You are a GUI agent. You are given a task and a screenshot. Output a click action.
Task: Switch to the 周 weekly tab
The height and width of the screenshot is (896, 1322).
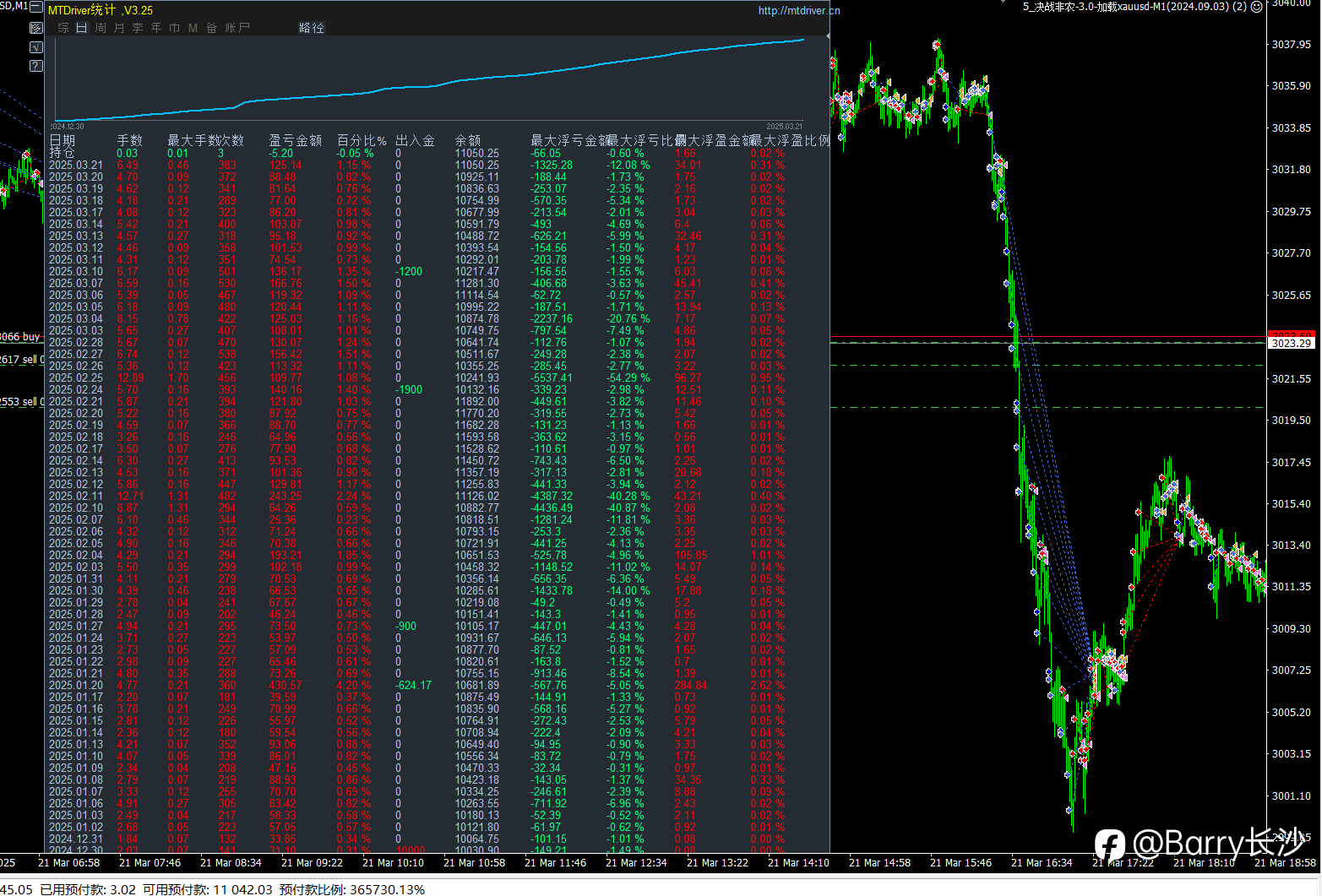101,28
